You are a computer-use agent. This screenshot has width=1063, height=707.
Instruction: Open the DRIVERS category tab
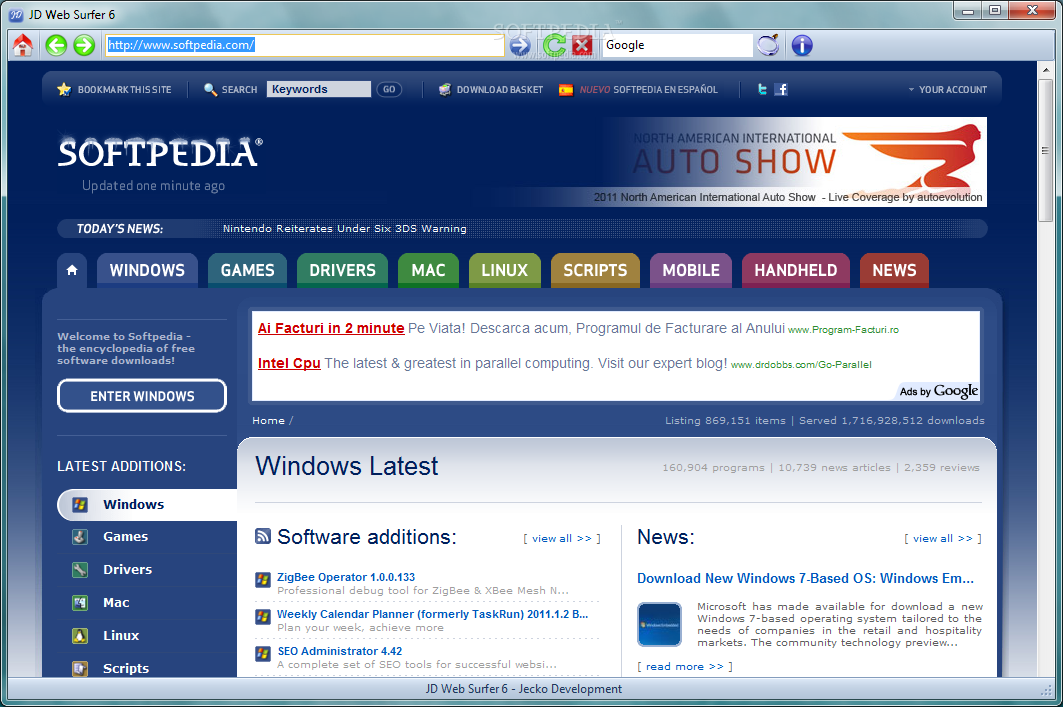point(342,270)
